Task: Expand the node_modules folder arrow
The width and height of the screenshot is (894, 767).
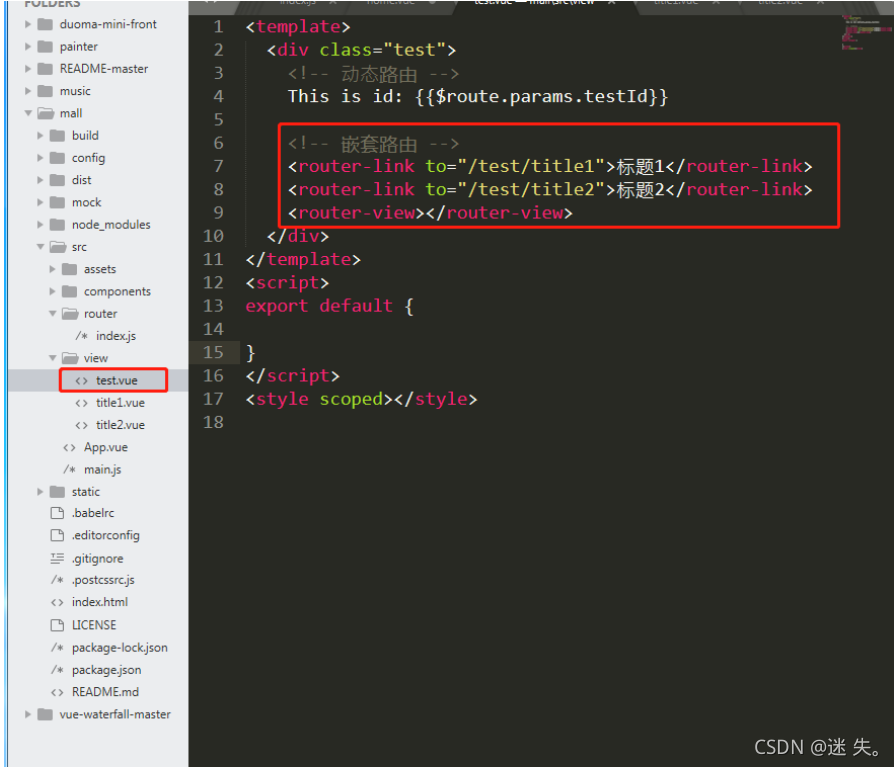Action: (40, 225)
